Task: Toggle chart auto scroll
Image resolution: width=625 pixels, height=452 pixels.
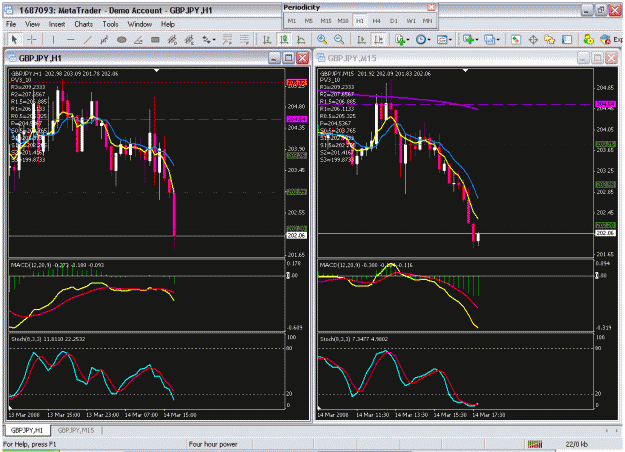Action: (361, 39)
